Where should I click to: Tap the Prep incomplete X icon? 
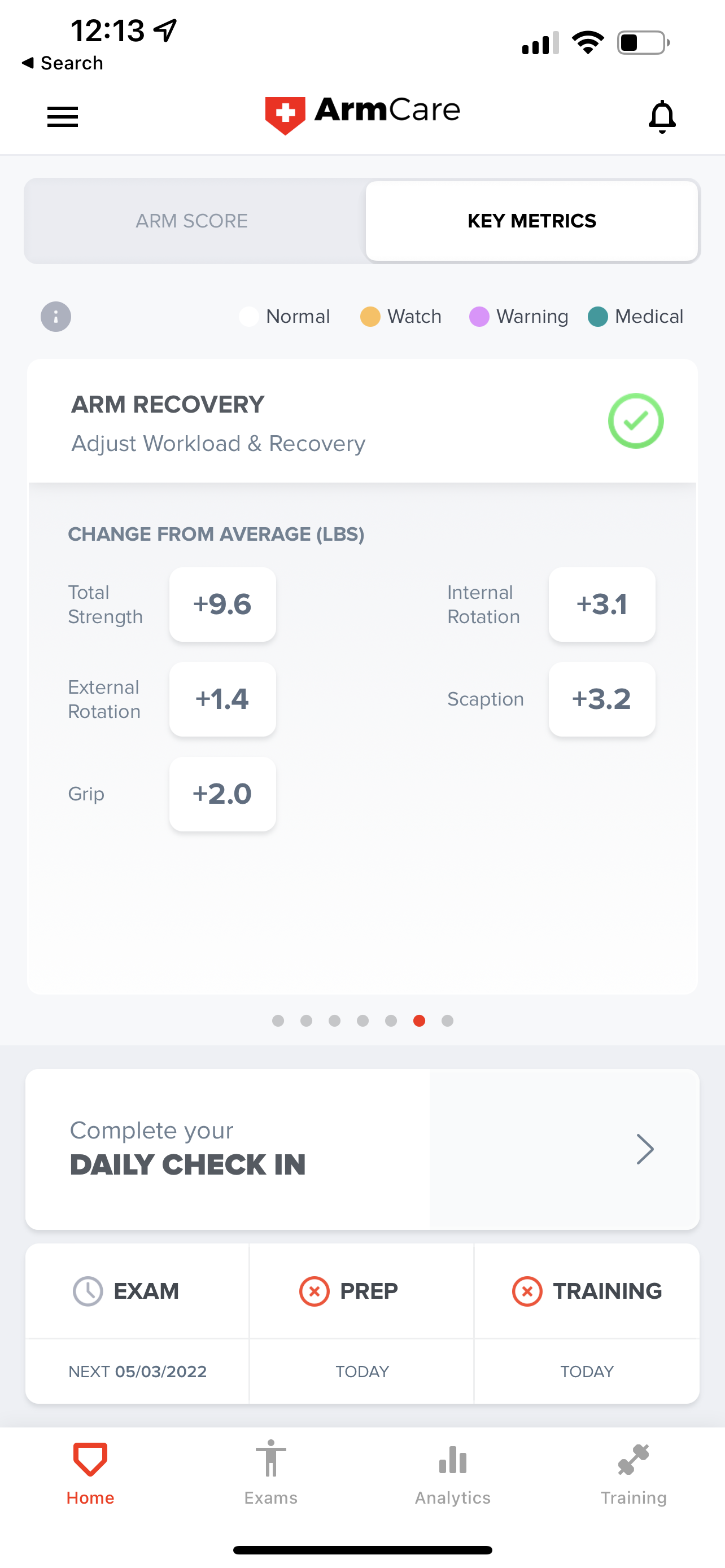314,1291
